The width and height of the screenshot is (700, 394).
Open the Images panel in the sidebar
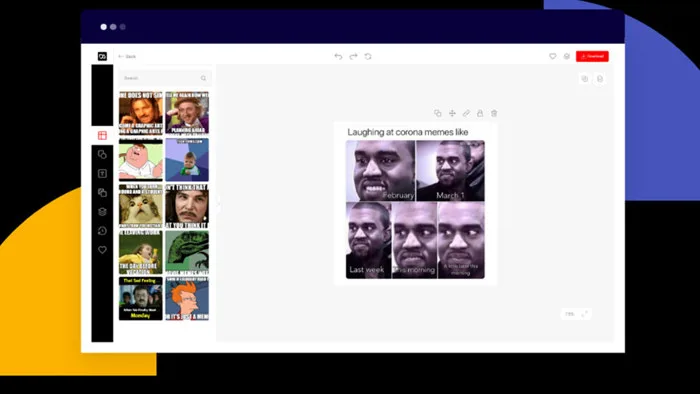point(102,192)
